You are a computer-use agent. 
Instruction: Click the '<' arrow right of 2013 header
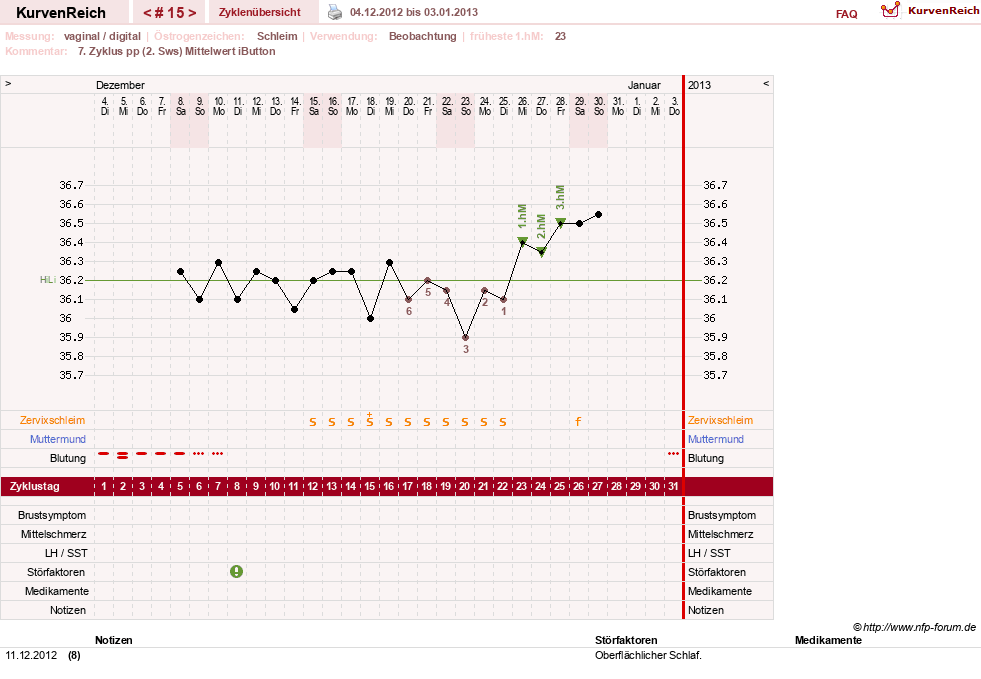coord(766,83)
